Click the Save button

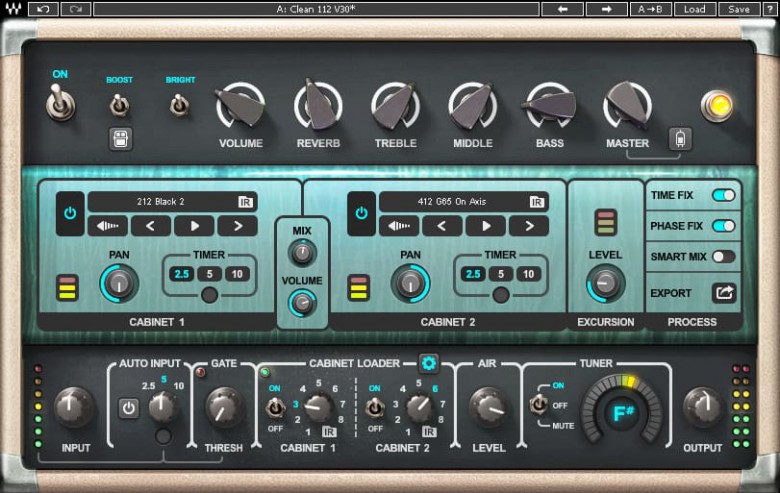point(739,9)
